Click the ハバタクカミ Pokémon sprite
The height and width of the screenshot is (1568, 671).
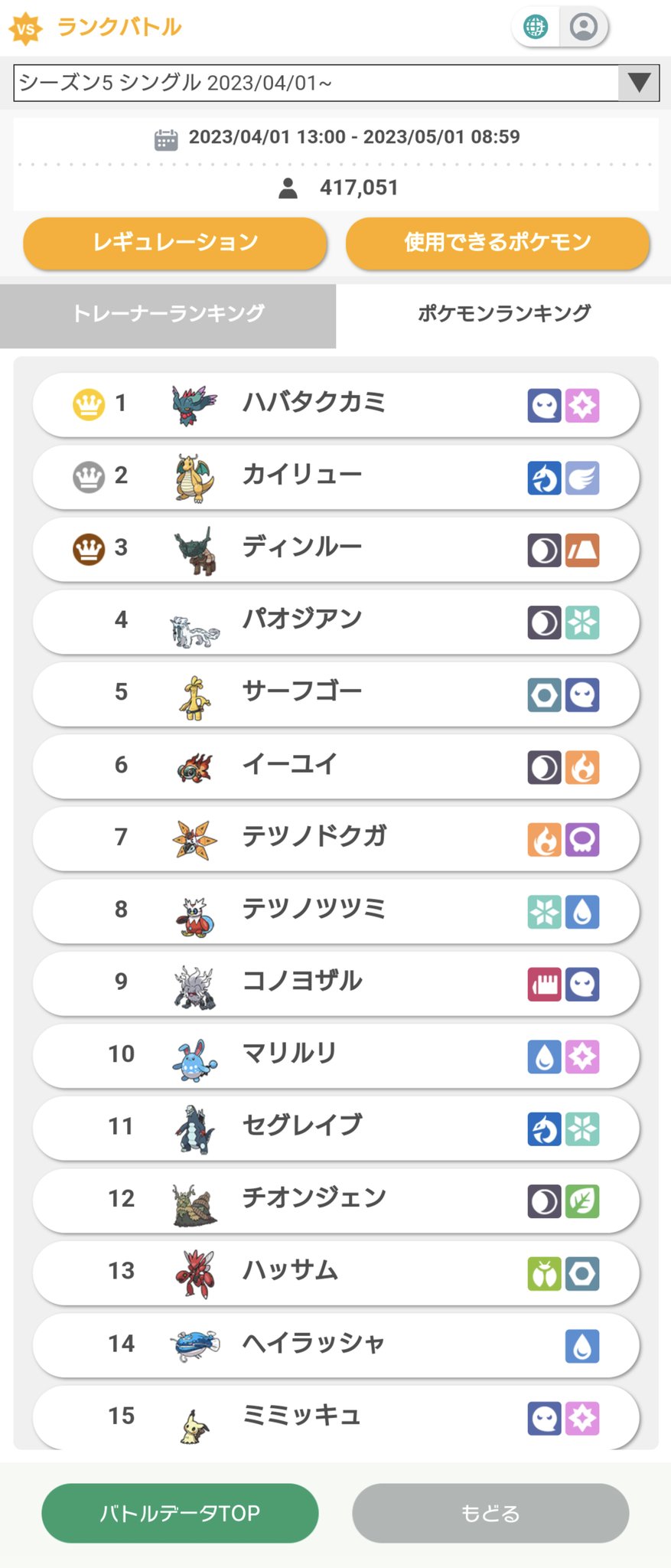pyautogui.click(x=194, y=405)
